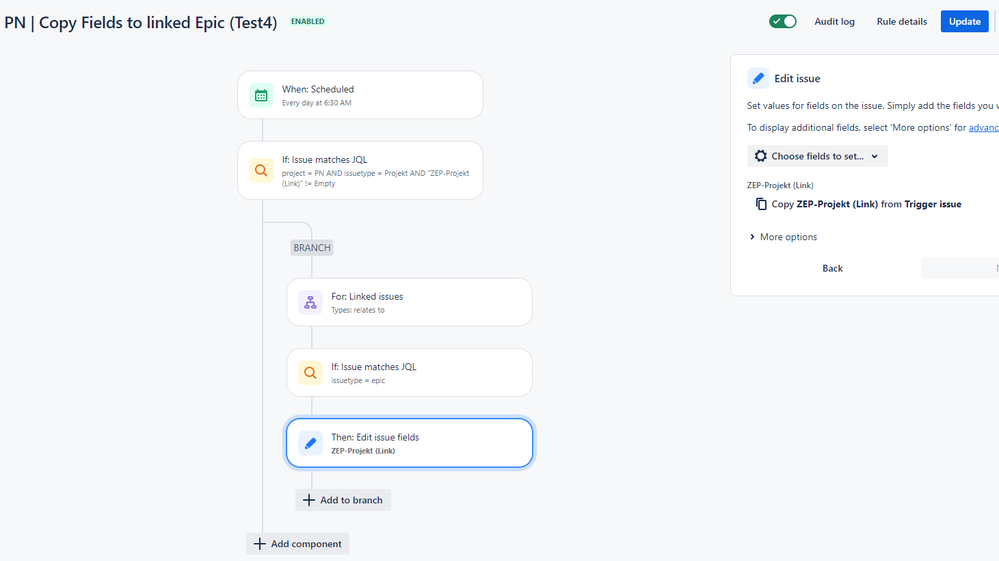Open the Choose fields to set dropdown
999x561 pixels.
coord(817,156)
